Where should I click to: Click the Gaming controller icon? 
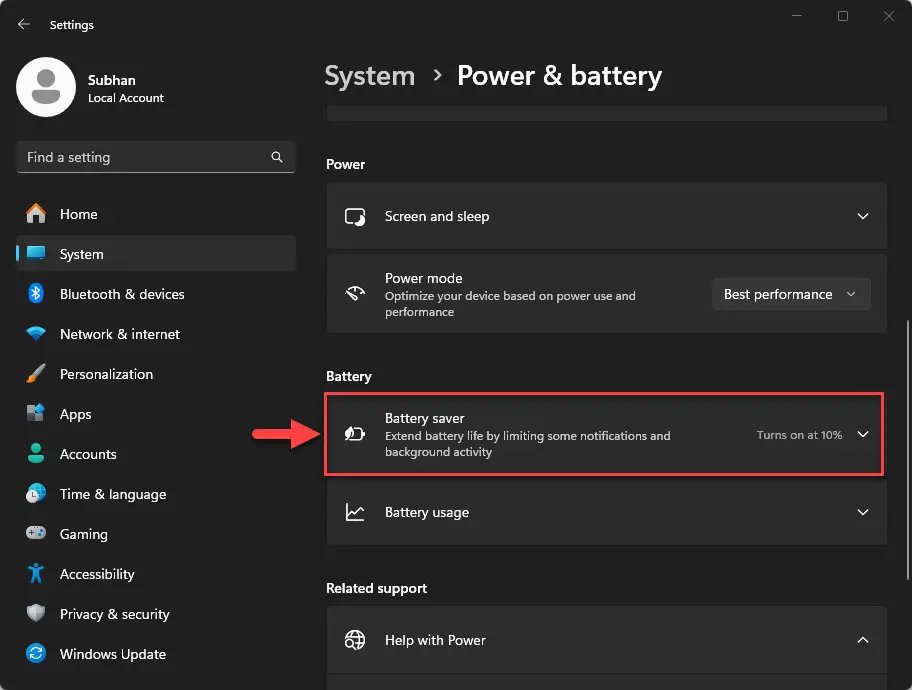[36, 533]
